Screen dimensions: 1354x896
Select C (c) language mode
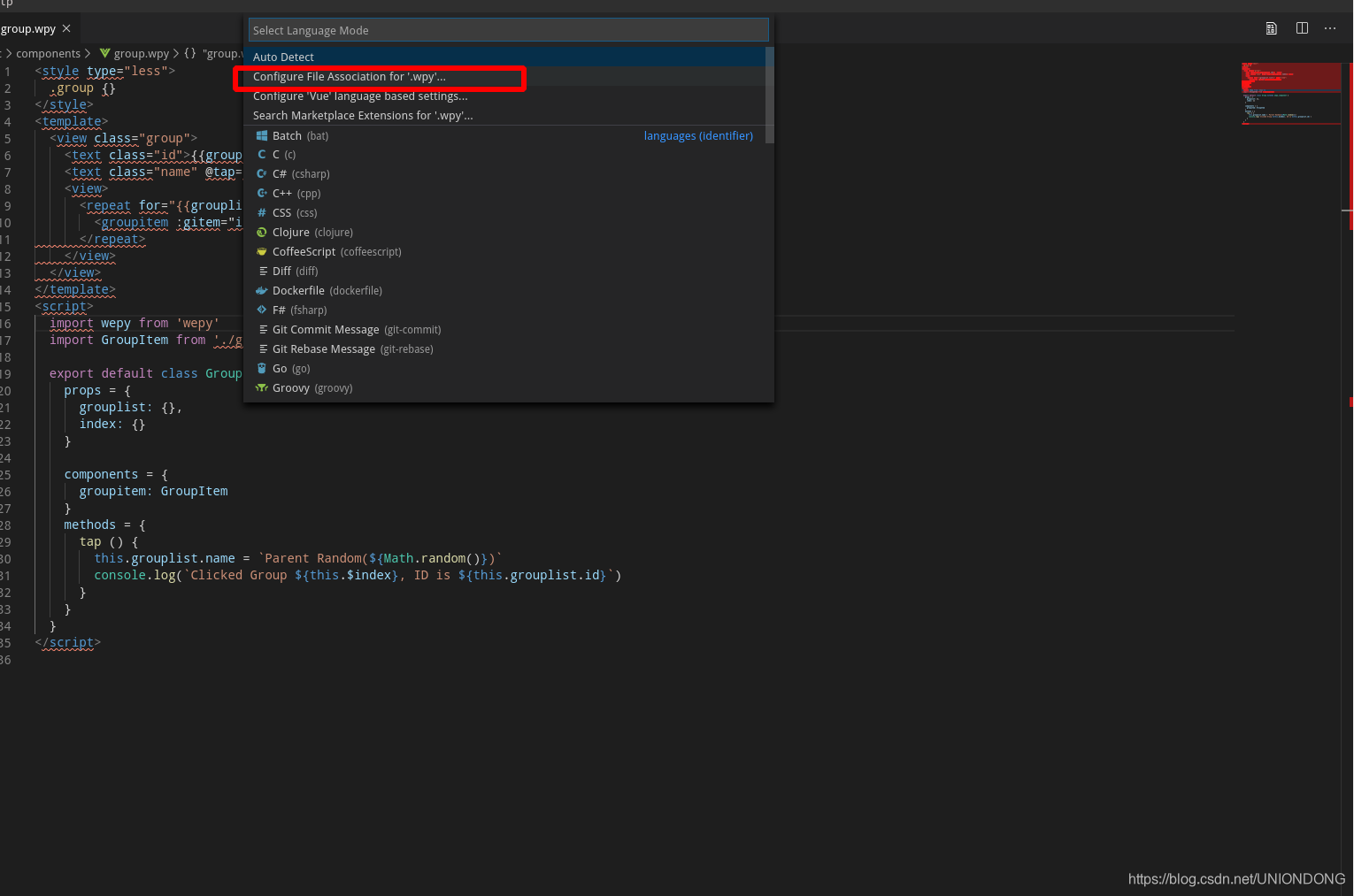[504, 155]
